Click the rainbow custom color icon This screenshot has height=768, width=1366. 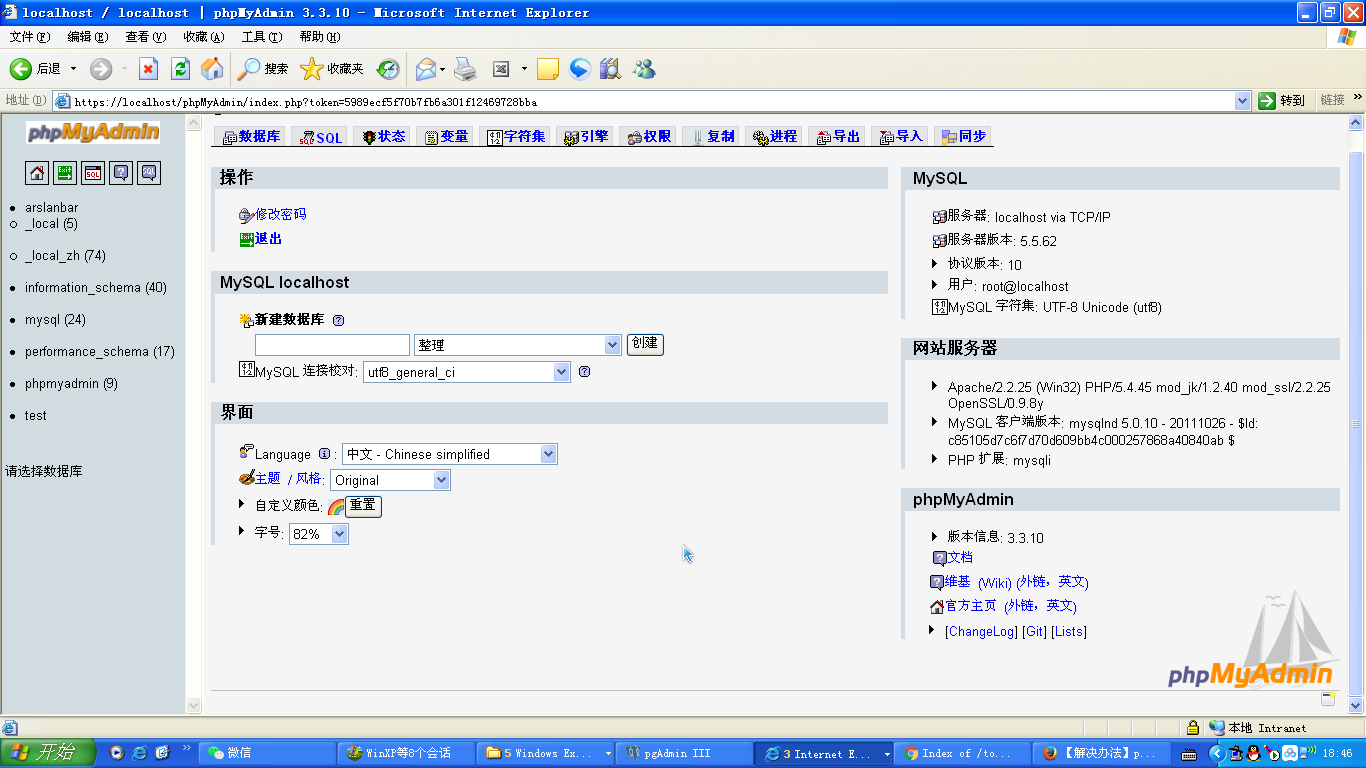(x=335, y=507)
